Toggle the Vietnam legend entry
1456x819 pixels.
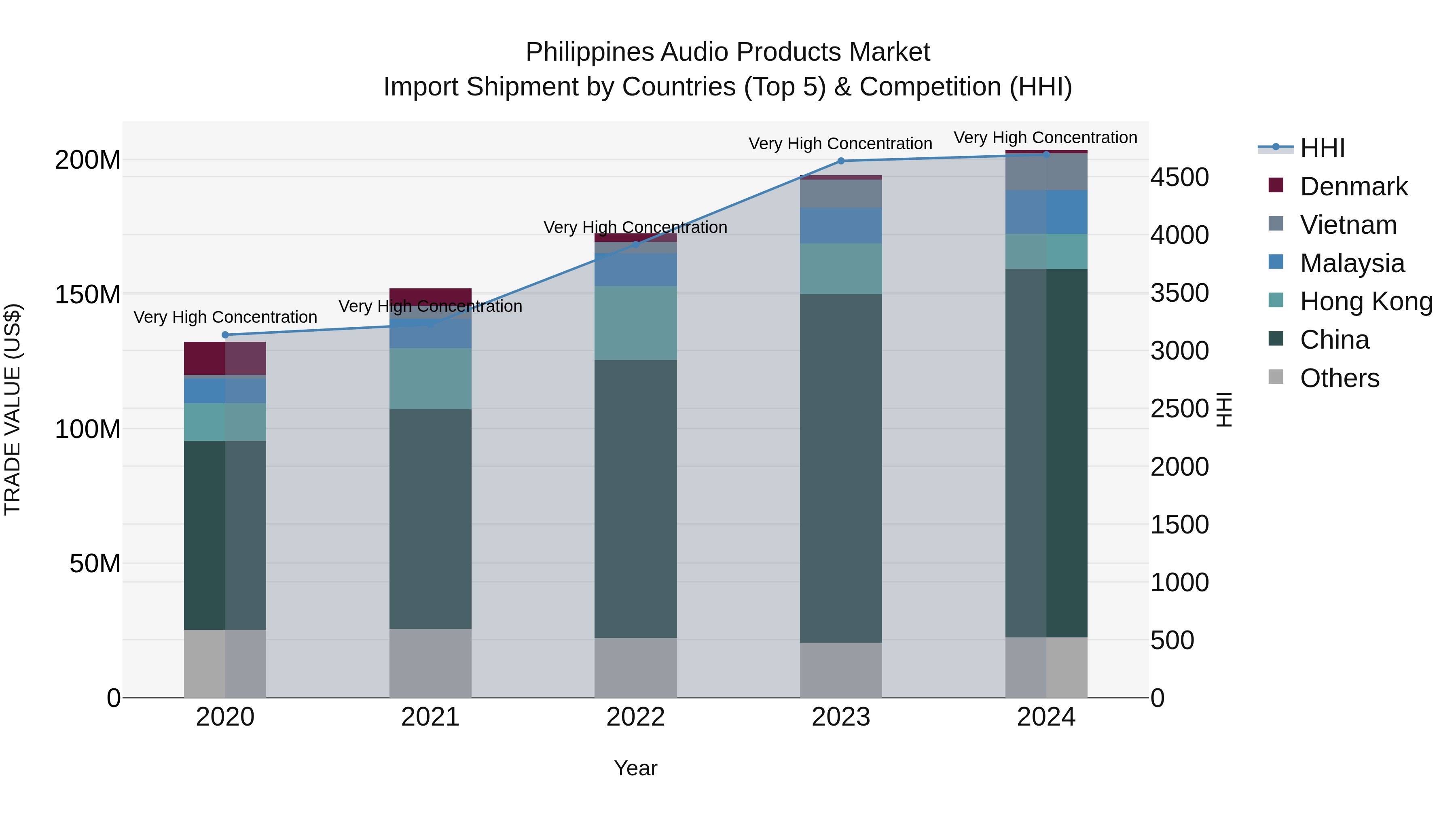[1333, 224]
